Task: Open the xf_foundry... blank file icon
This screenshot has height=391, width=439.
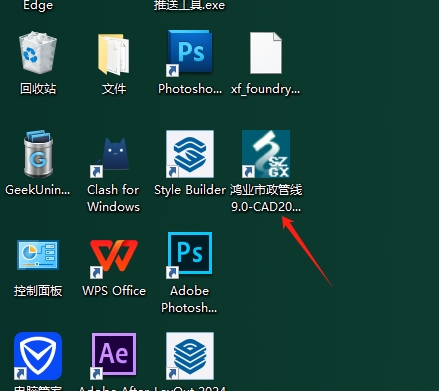Action: click(266, 53)
